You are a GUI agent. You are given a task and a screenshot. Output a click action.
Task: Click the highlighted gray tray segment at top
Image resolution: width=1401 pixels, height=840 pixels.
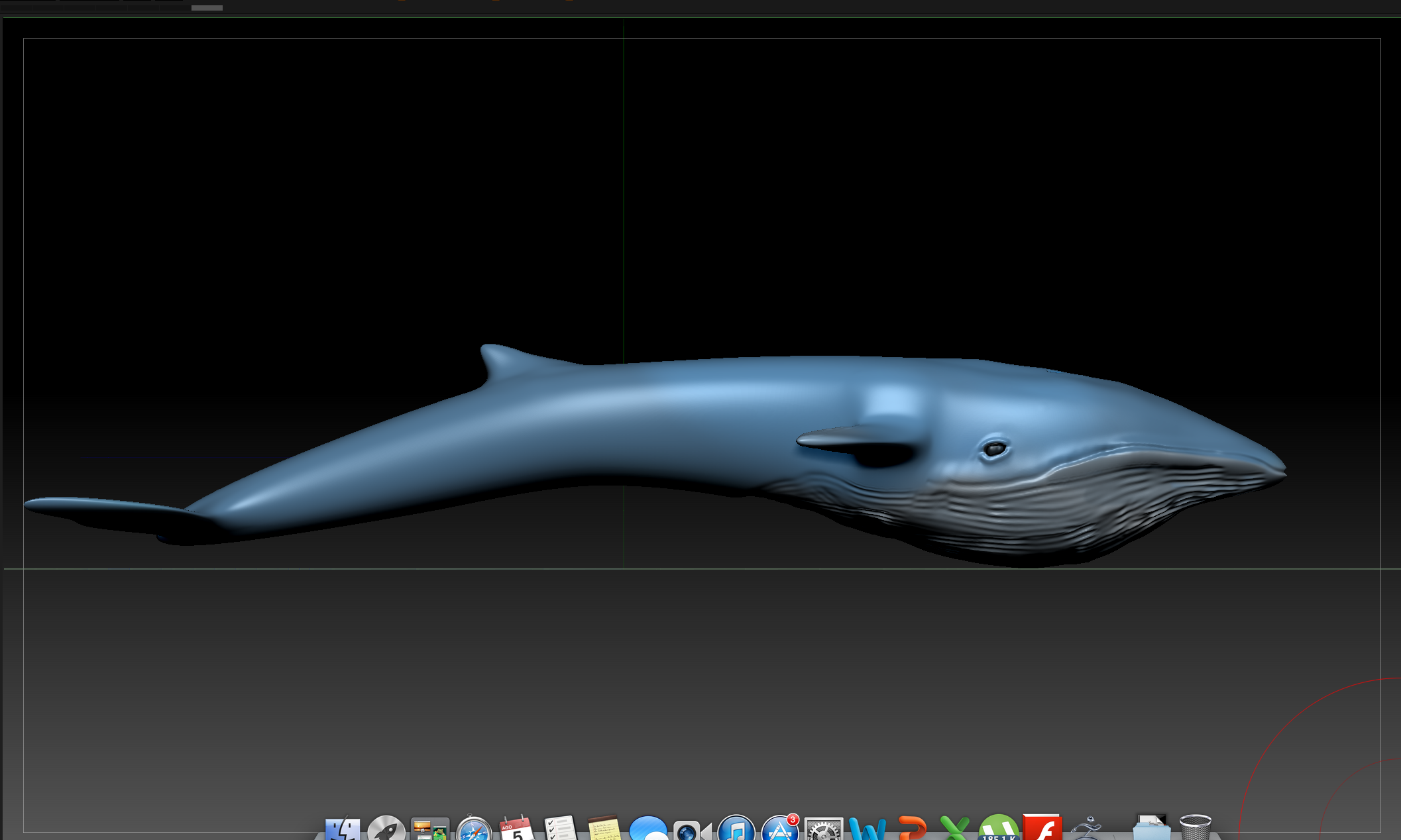pos(207,8)
